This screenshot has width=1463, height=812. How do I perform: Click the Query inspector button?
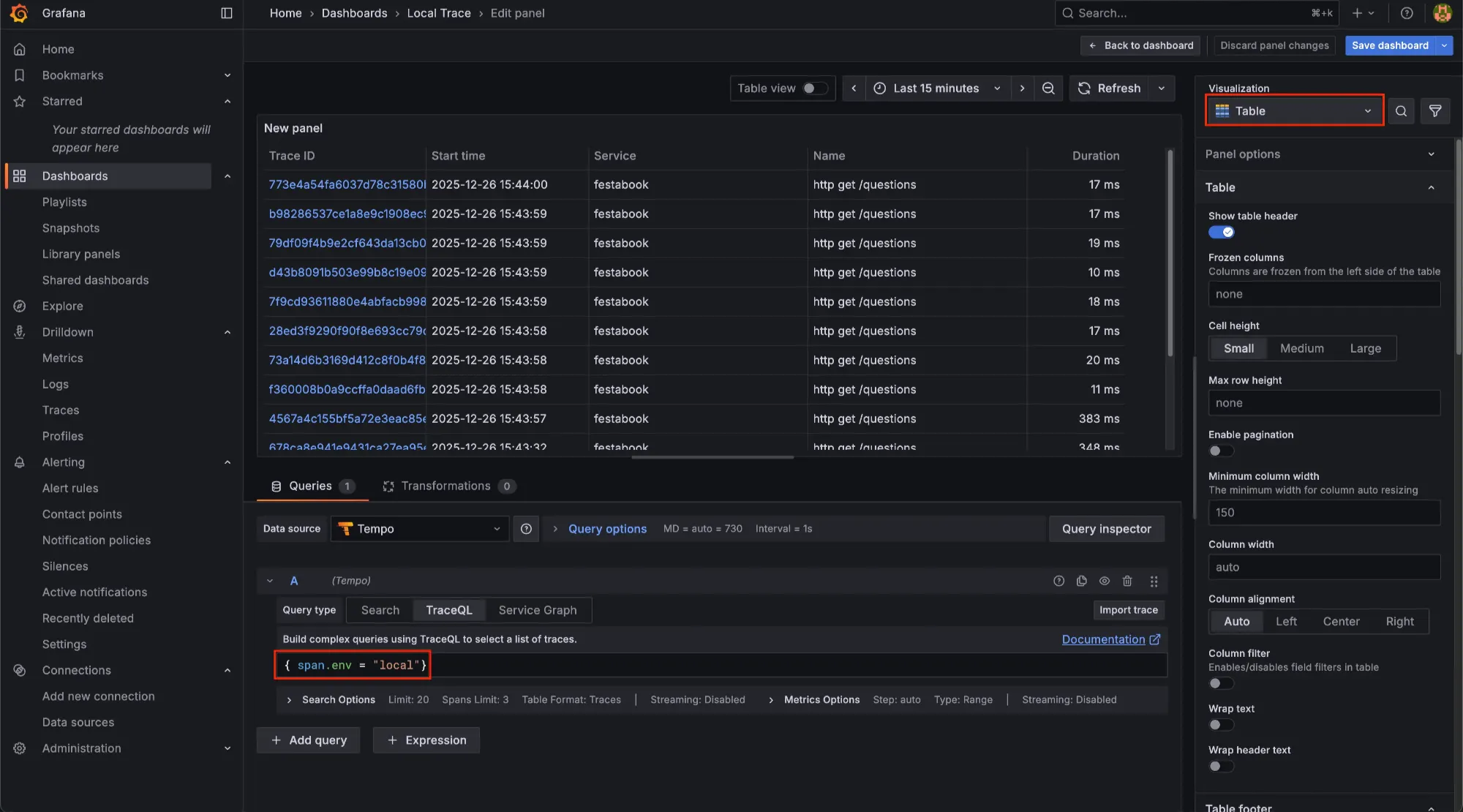[1106, 529]
